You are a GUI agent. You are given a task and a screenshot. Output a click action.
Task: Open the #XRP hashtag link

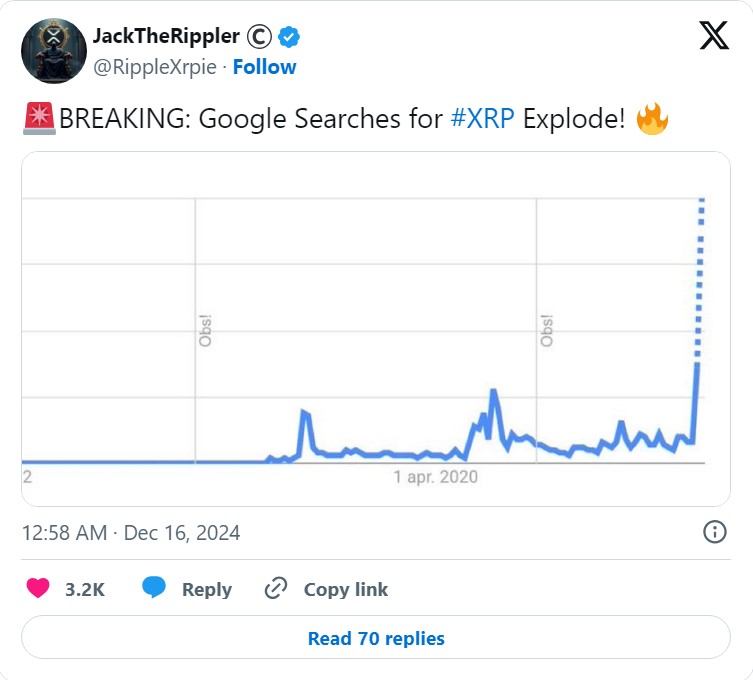pos(483,119)
